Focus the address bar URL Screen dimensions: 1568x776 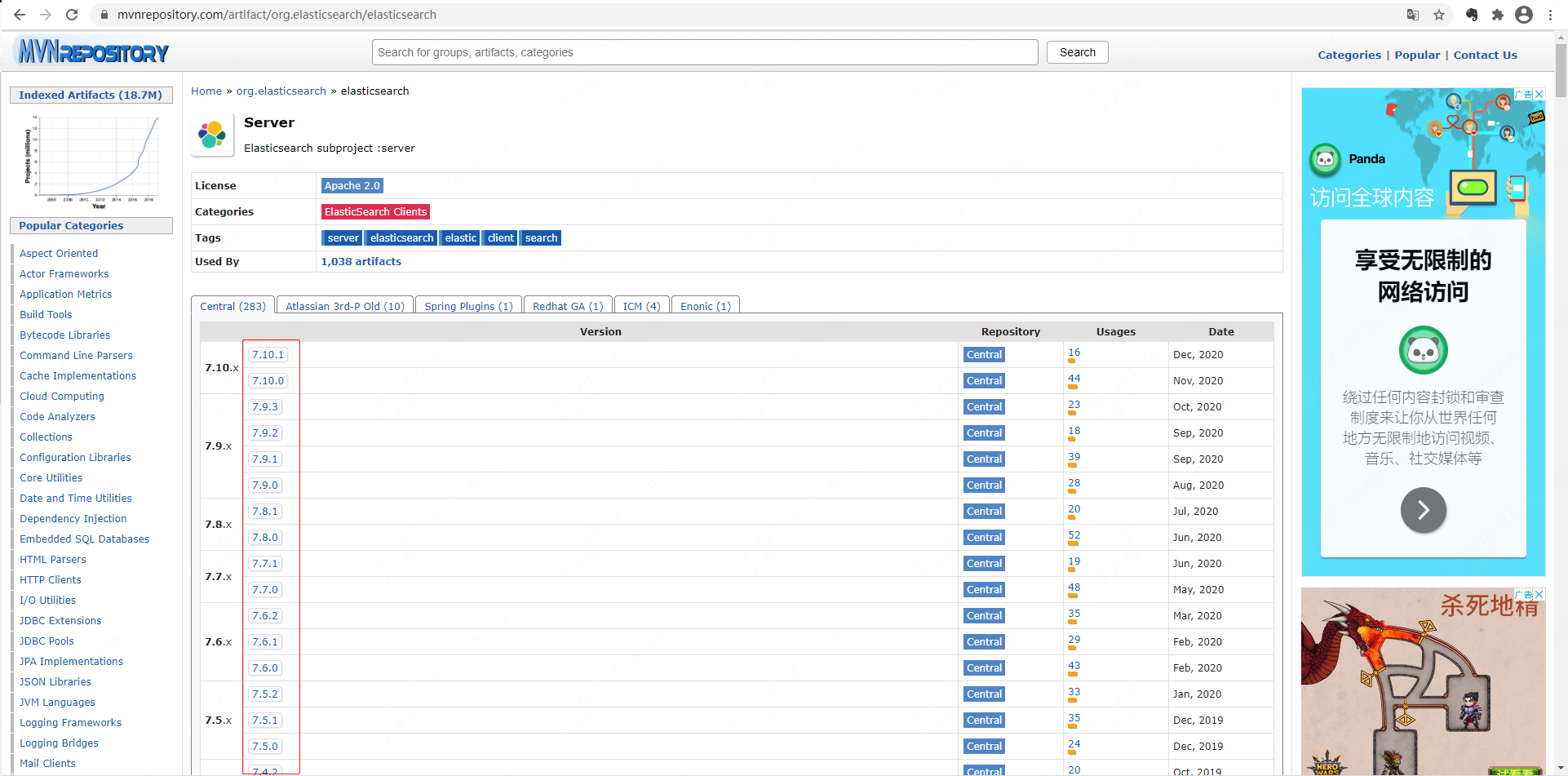point(277,15)
